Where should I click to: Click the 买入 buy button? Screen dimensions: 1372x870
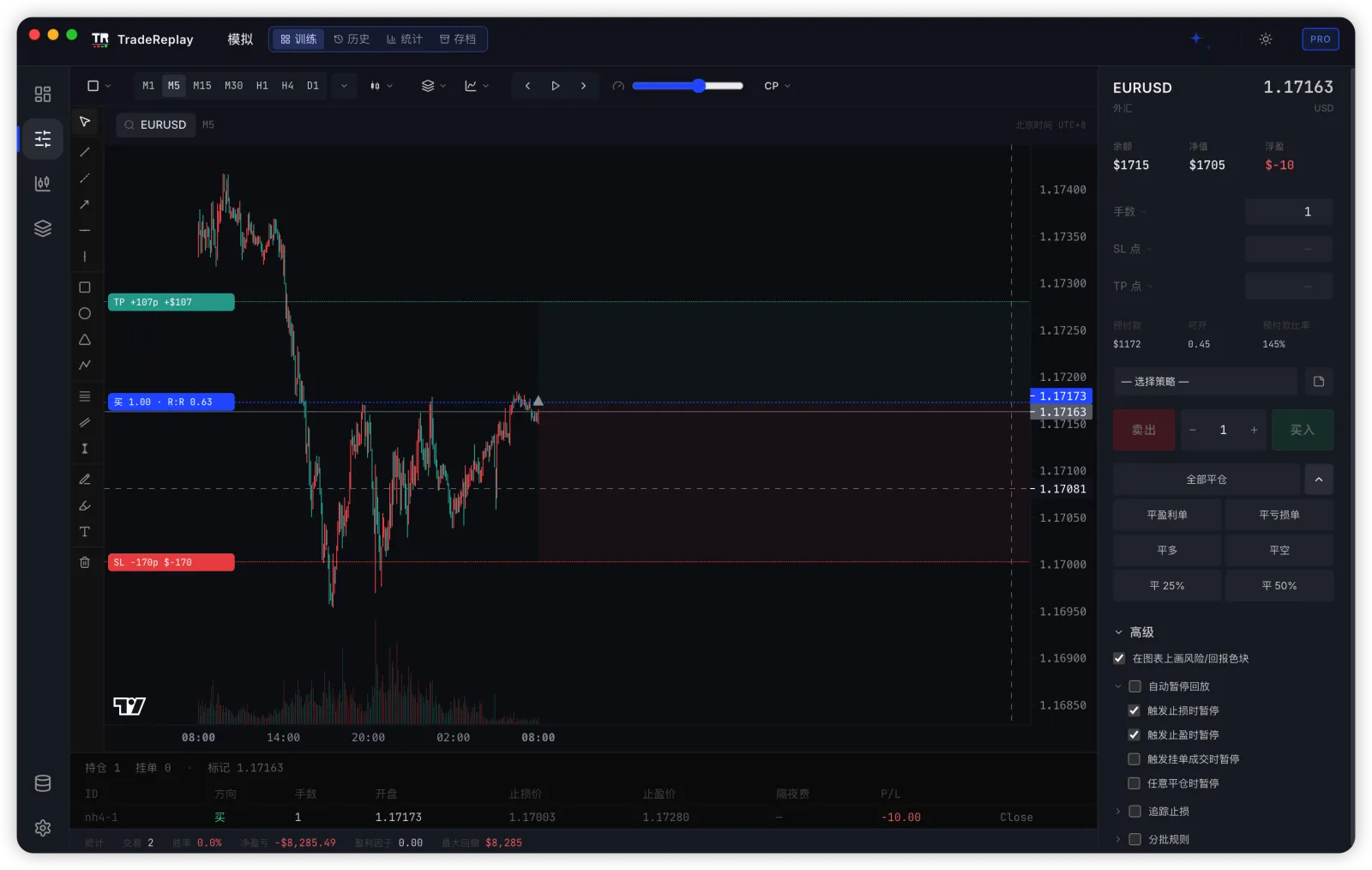[1302, 430]
